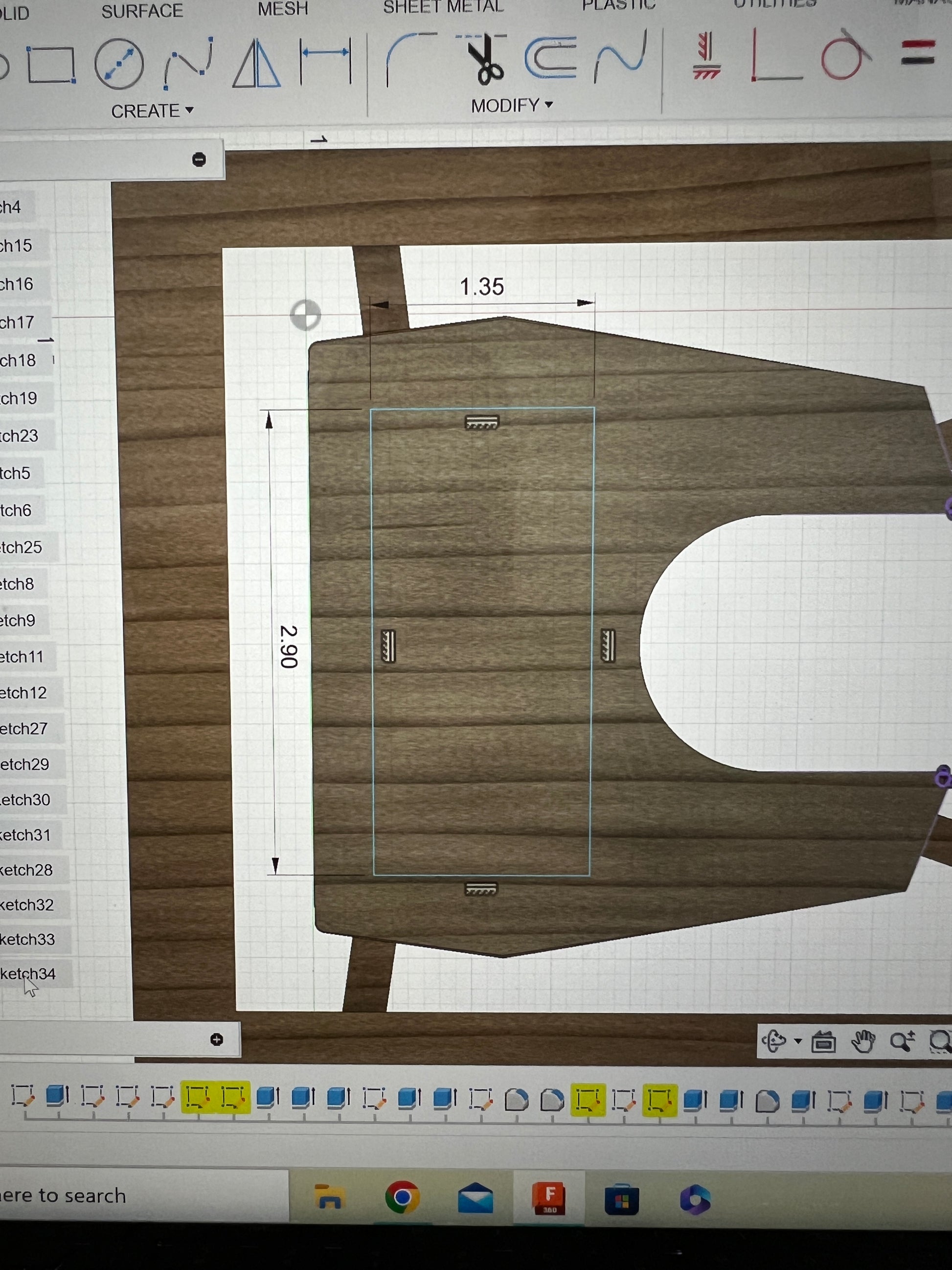952x1270 pixels.
Task: Select the Offset tool icon
Action: click(x=551, y=57)
